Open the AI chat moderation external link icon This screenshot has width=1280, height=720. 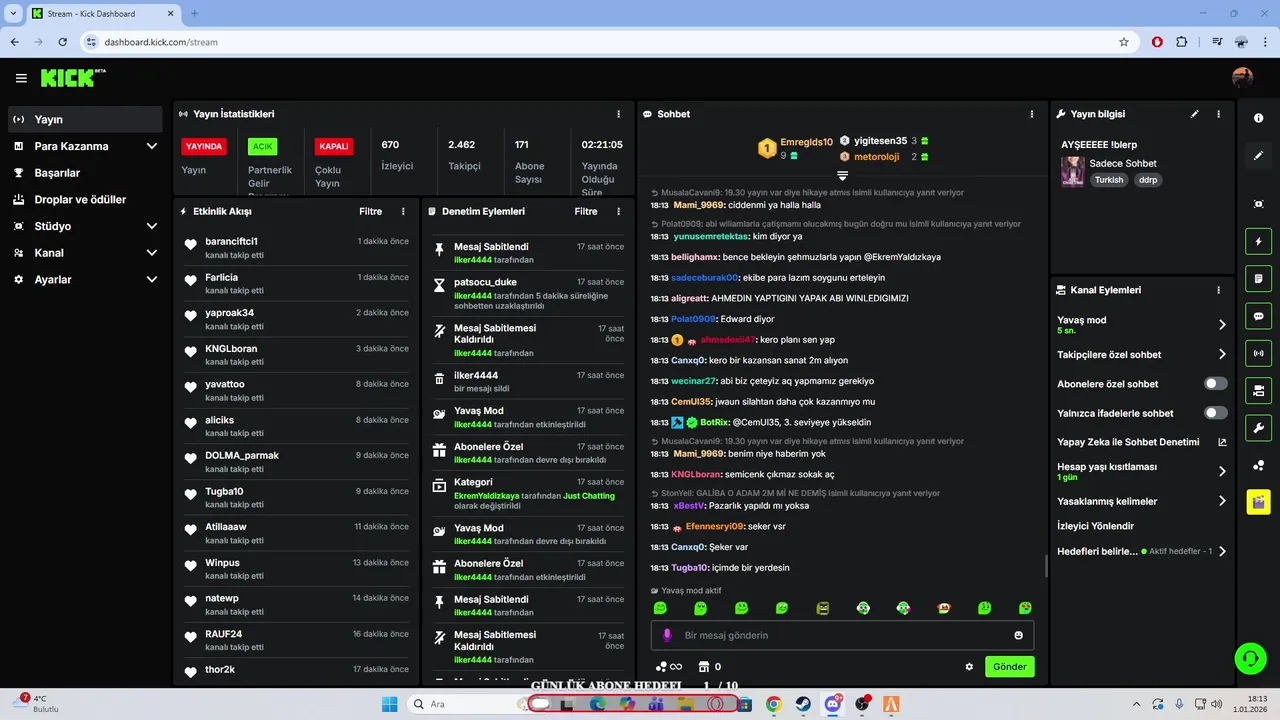pos(1221,442)
